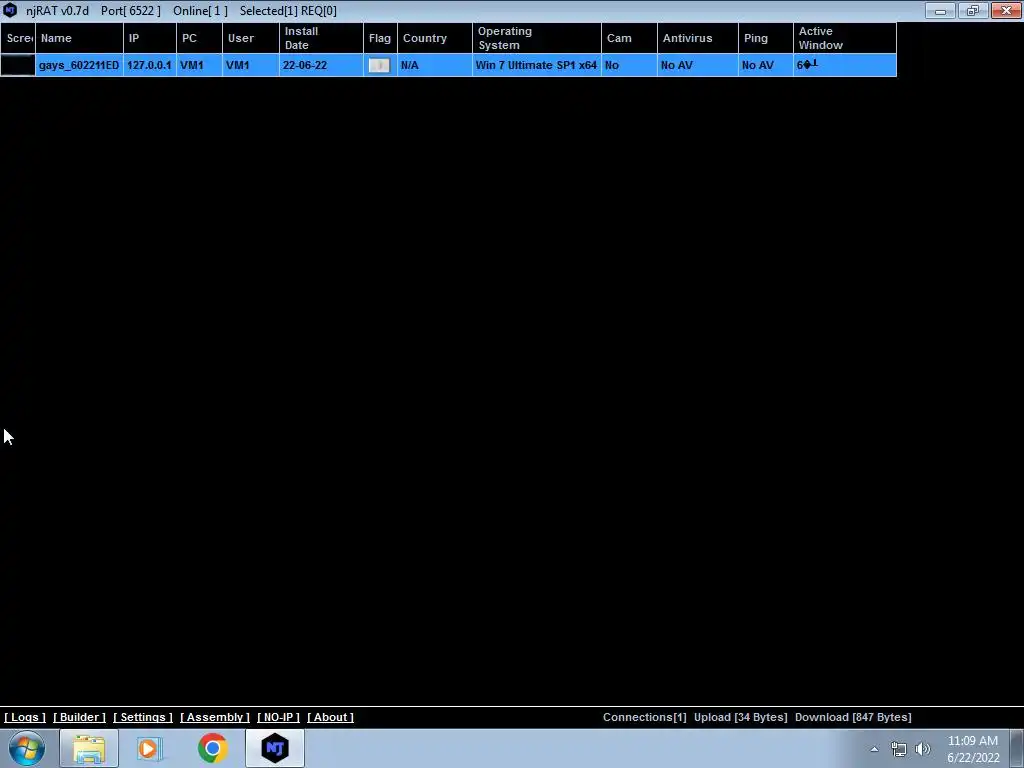Show hidden system tray icons
Image resolution: width=1024 pixels, height=768 pixels.
874,749
